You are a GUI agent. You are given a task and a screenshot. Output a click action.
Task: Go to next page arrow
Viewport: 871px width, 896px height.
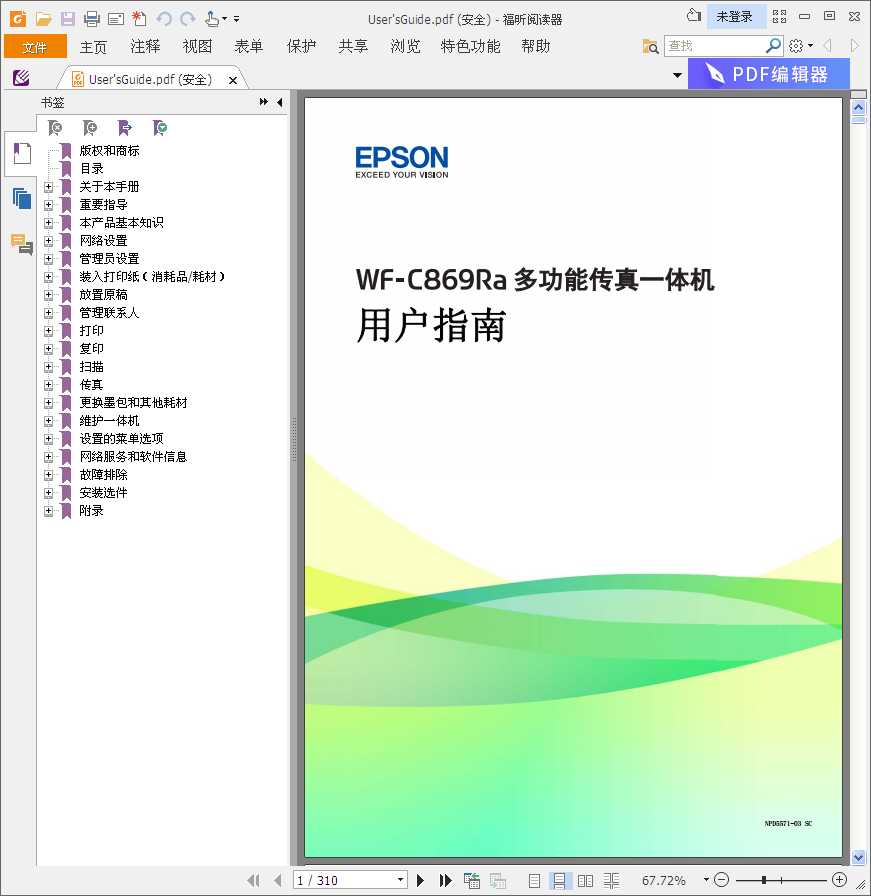[x=421, y=880]
